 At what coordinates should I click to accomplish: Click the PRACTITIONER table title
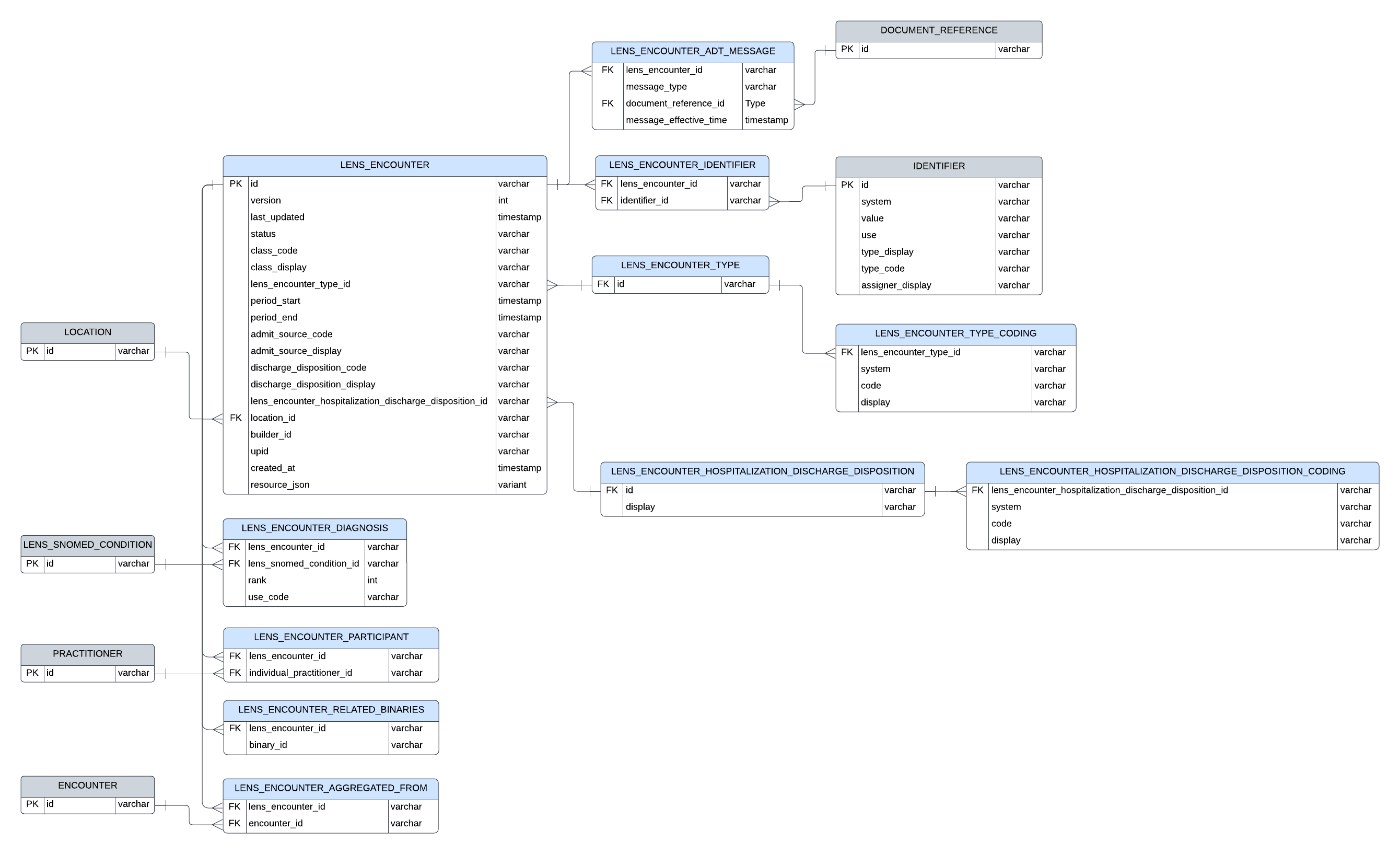coord(88,654)
